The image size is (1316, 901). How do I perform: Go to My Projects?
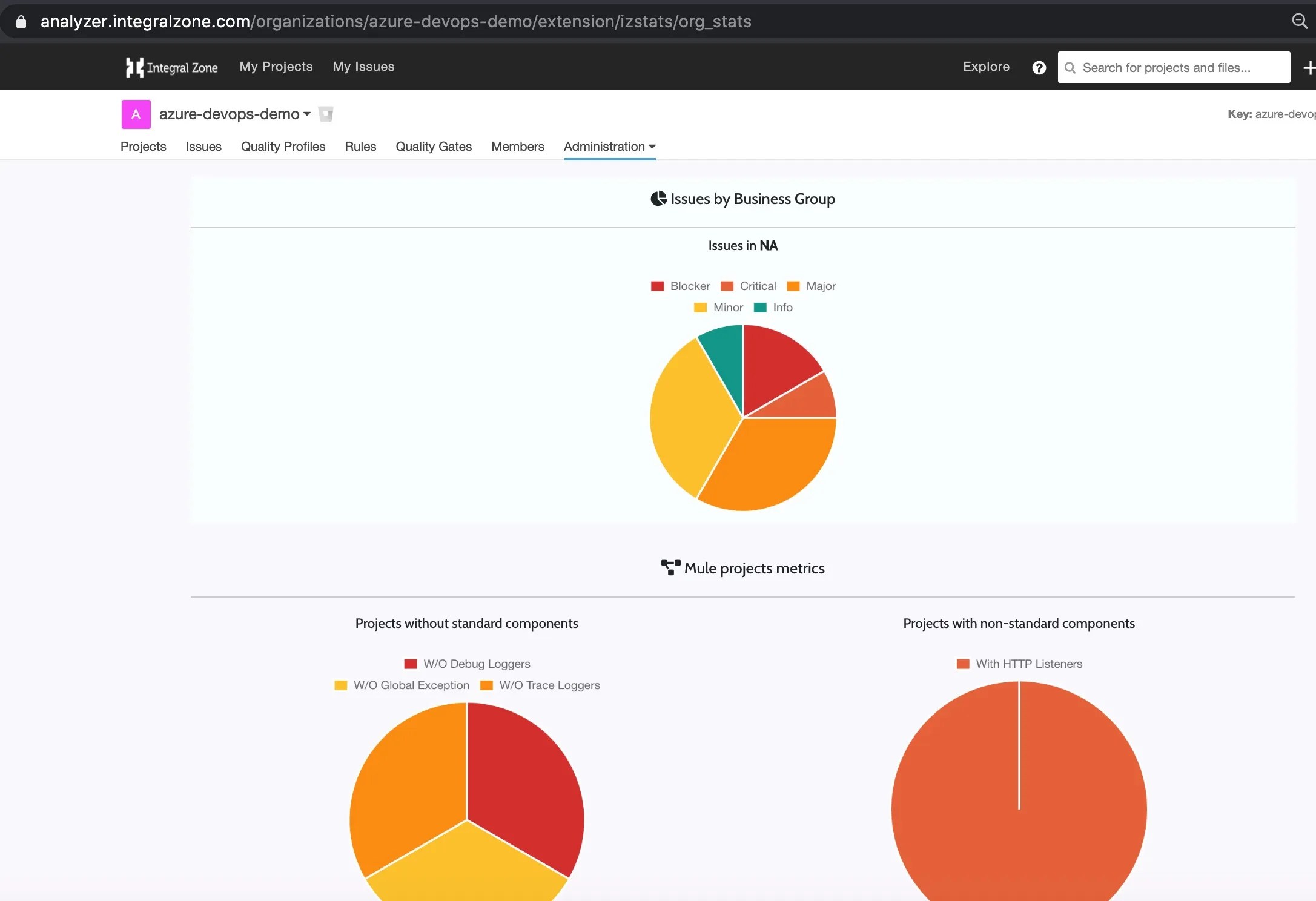[x=276, y=67]
